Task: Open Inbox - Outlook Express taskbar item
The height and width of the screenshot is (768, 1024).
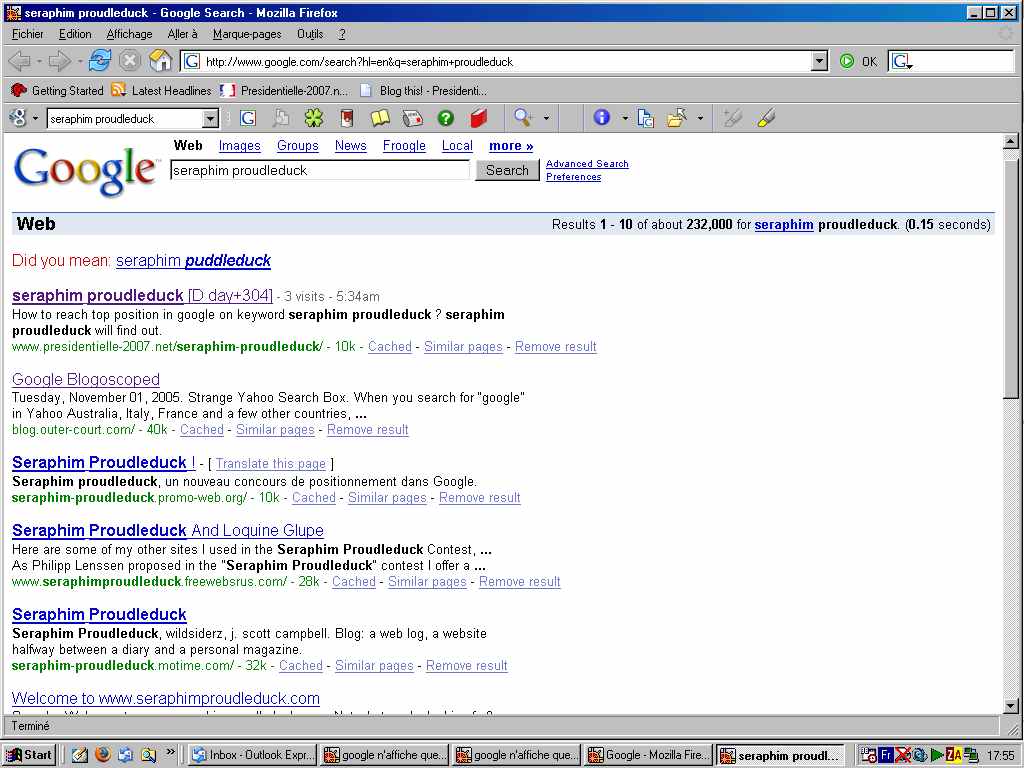Action: pyautogui.click(x=252, y=755)
